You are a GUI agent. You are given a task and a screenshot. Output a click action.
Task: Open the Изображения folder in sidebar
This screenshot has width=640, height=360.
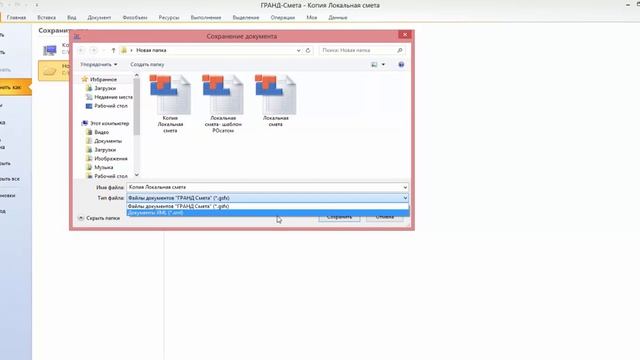(x=107, y=158)
